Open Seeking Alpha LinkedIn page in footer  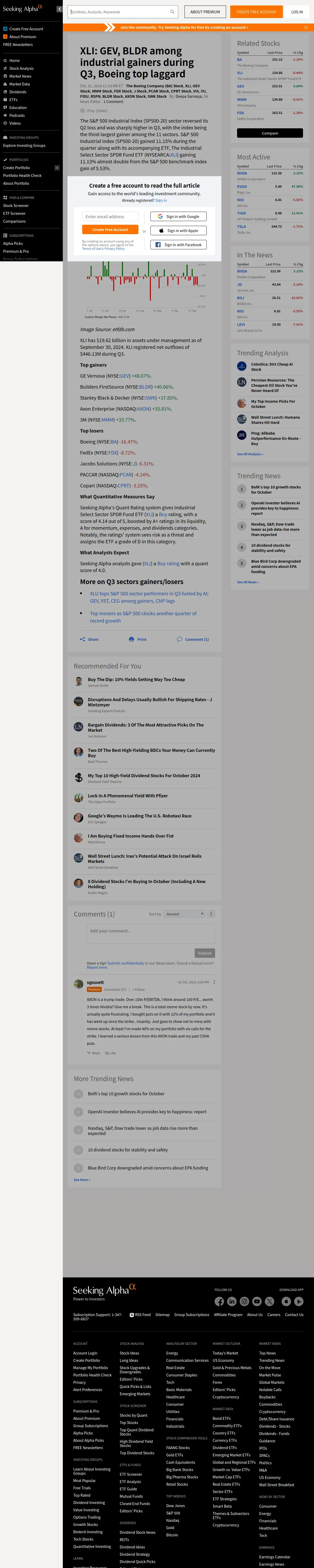click(232, 1301)
